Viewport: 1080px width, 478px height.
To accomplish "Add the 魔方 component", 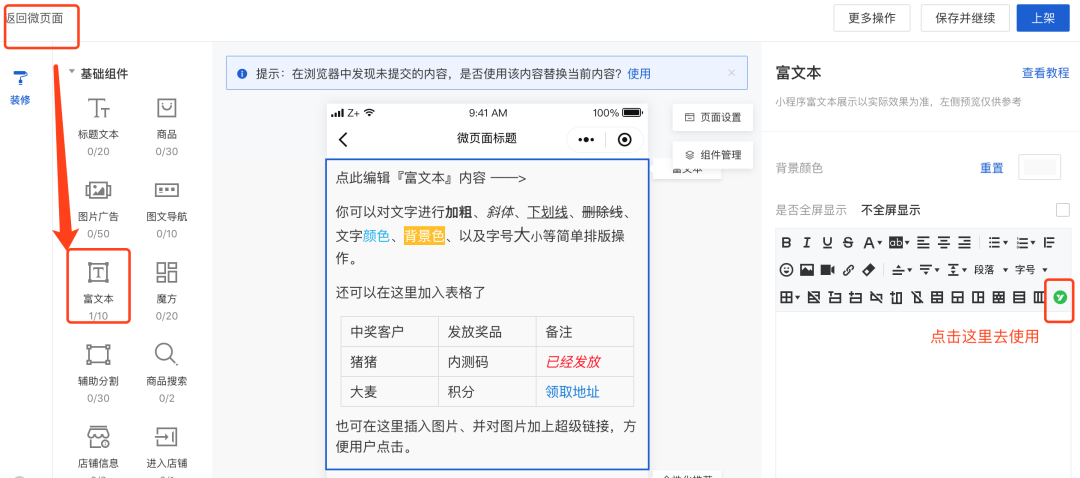I will click(x=167, y=291).
